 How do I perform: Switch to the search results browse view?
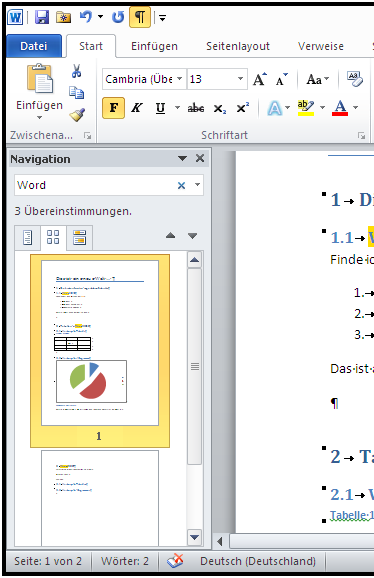click(x=80, y=238)
